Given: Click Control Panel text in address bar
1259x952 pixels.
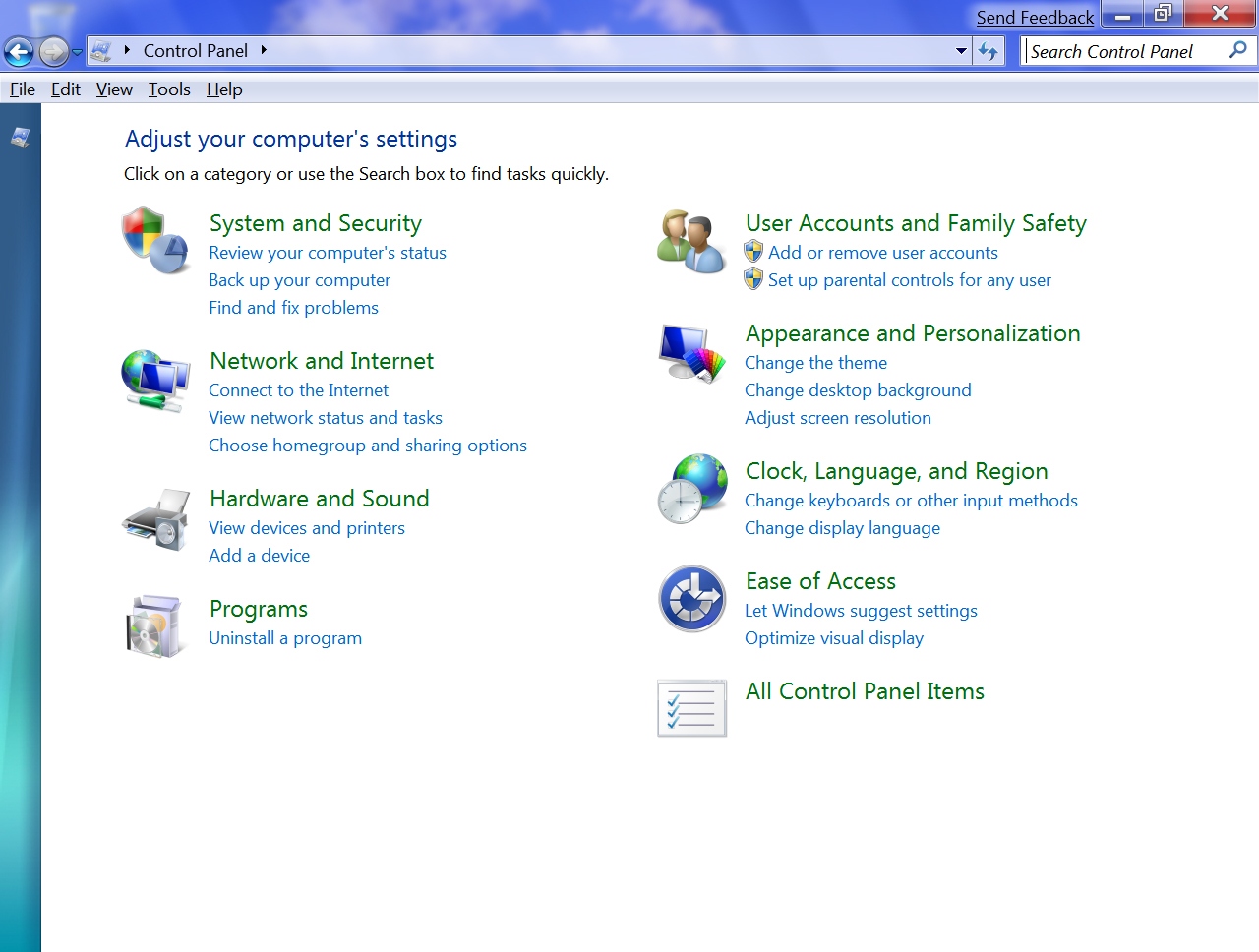Looking at the screenshot, I should (196, 51).
